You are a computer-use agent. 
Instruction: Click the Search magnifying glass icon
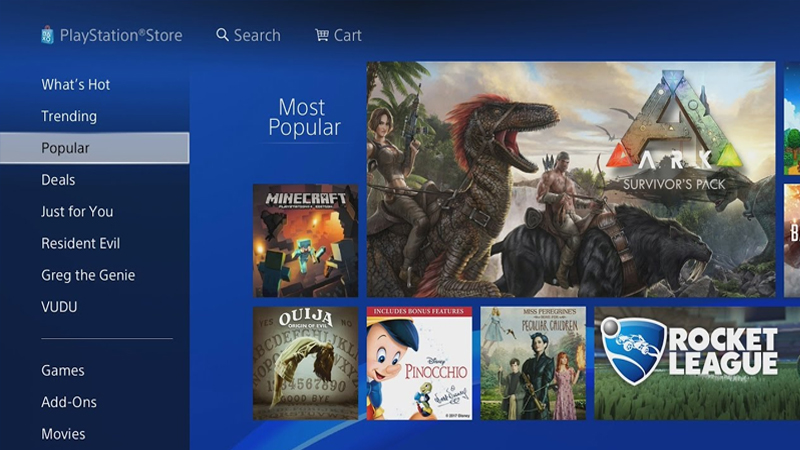222,35
